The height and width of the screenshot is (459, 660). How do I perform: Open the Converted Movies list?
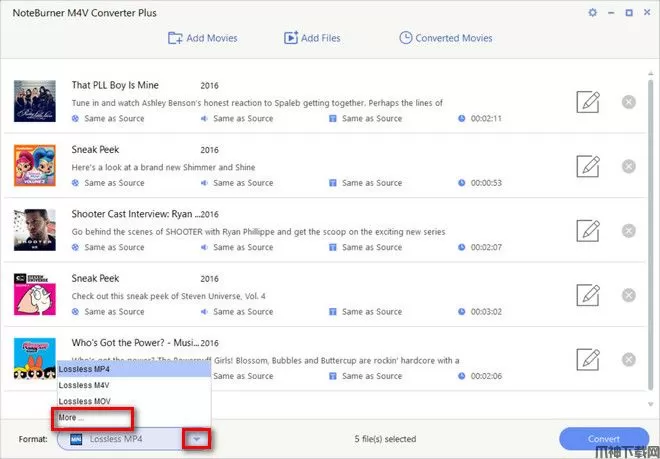[x=445, y=38]
